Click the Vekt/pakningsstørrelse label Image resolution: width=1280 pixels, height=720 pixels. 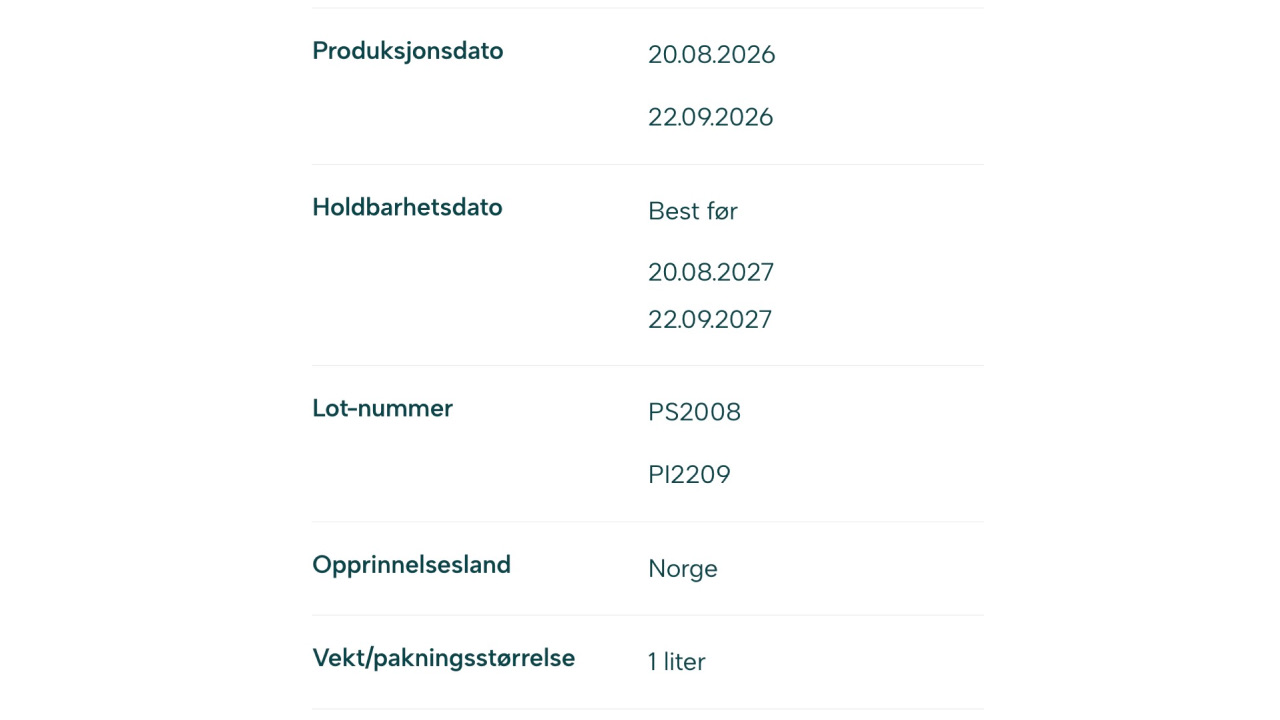click(x=443, y=658)
